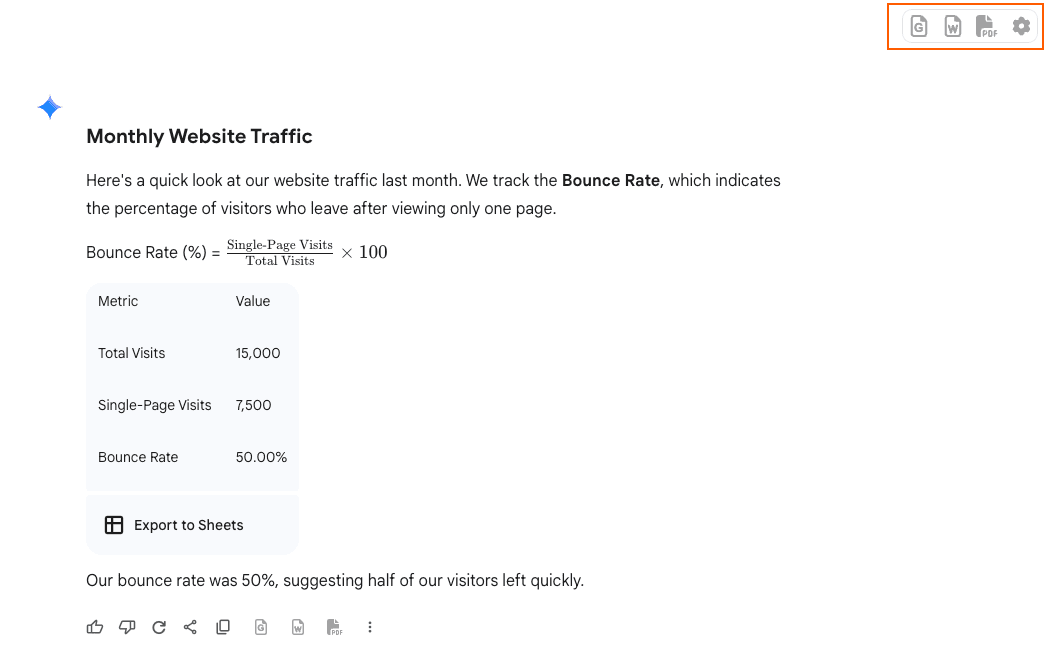Click Google Docs icon below the response
This screenshot has width=1050, height=656.
[261, 627]
